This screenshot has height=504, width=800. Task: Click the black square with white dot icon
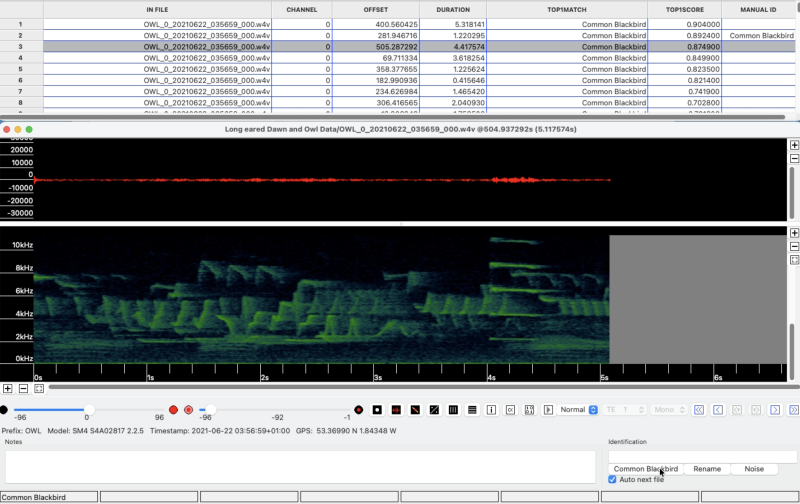(x=377, y=410)
